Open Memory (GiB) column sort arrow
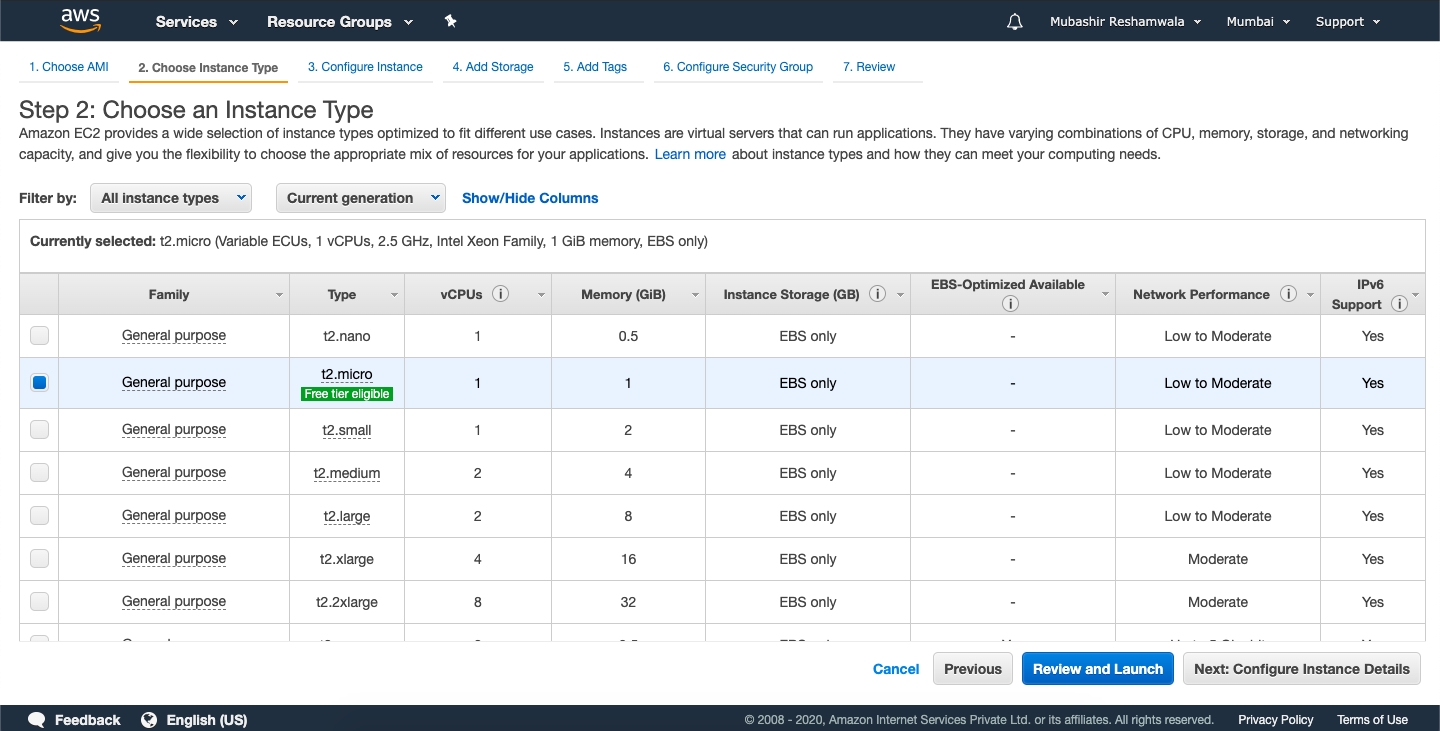 (695, 295)
